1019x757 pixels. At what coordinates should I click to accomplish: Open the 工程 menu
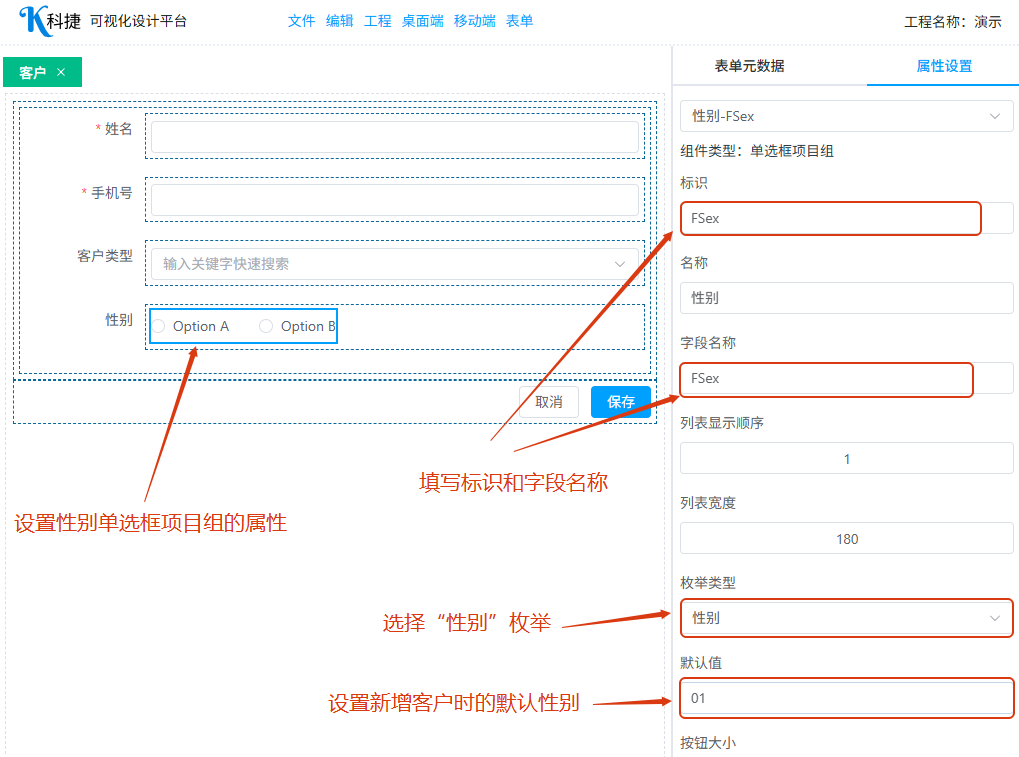tap(377, 21)
